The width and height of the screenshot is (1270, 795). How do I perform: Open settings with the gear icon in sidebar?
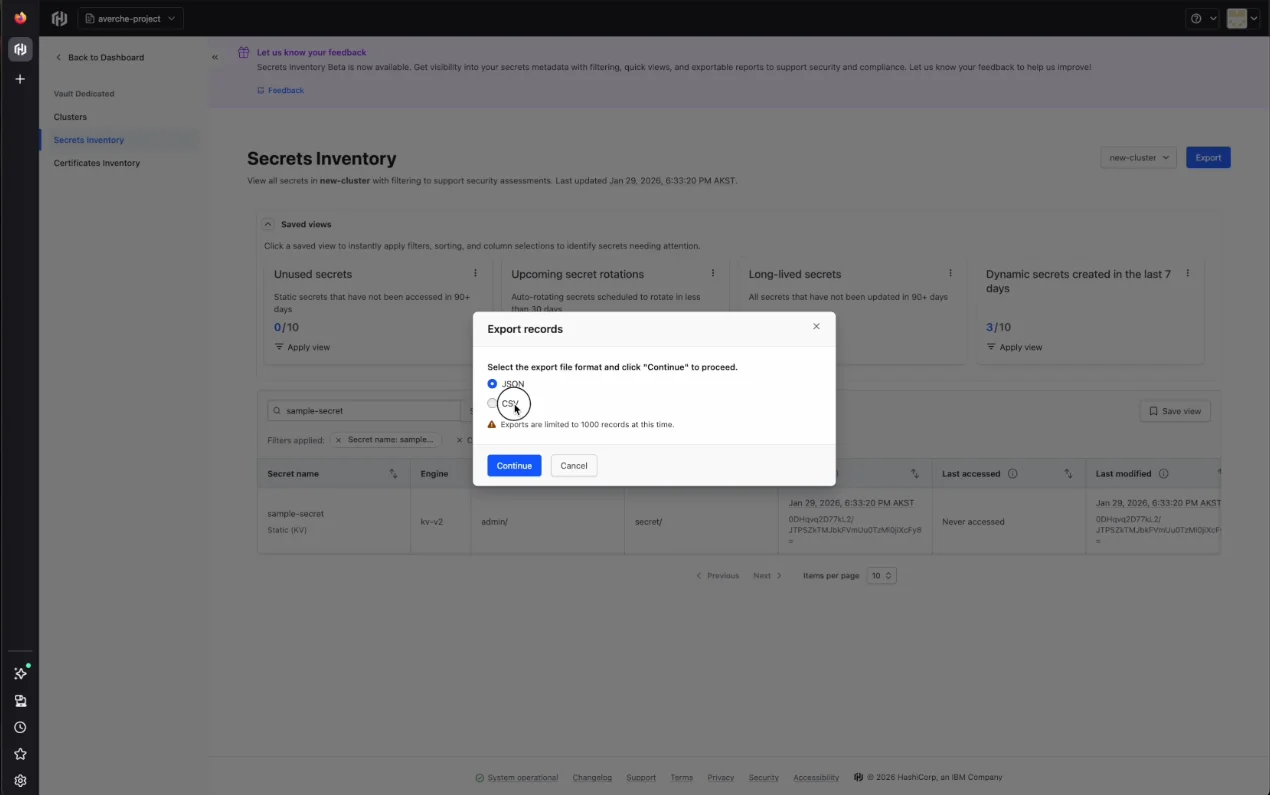20,780
